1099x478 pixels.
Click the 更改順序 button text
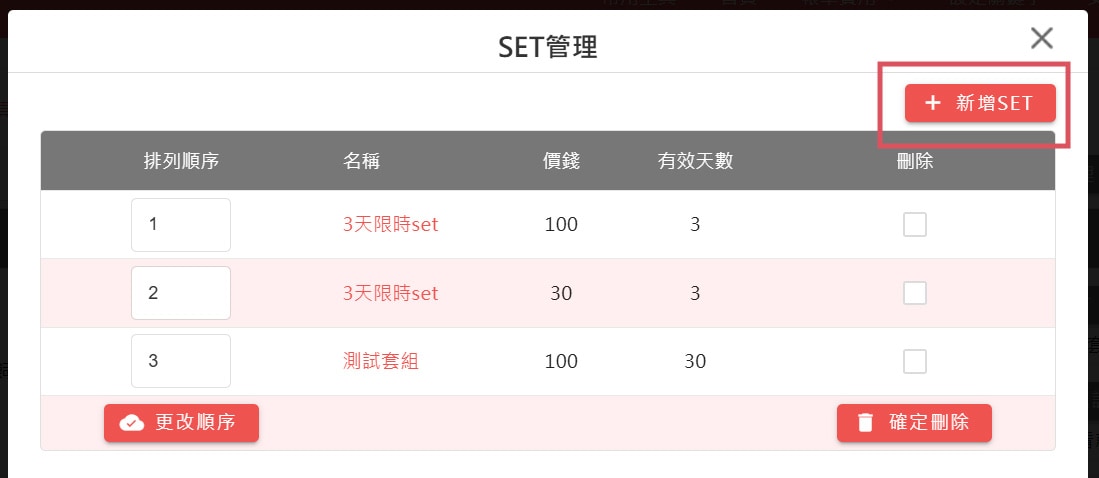(x=195, y=423)
